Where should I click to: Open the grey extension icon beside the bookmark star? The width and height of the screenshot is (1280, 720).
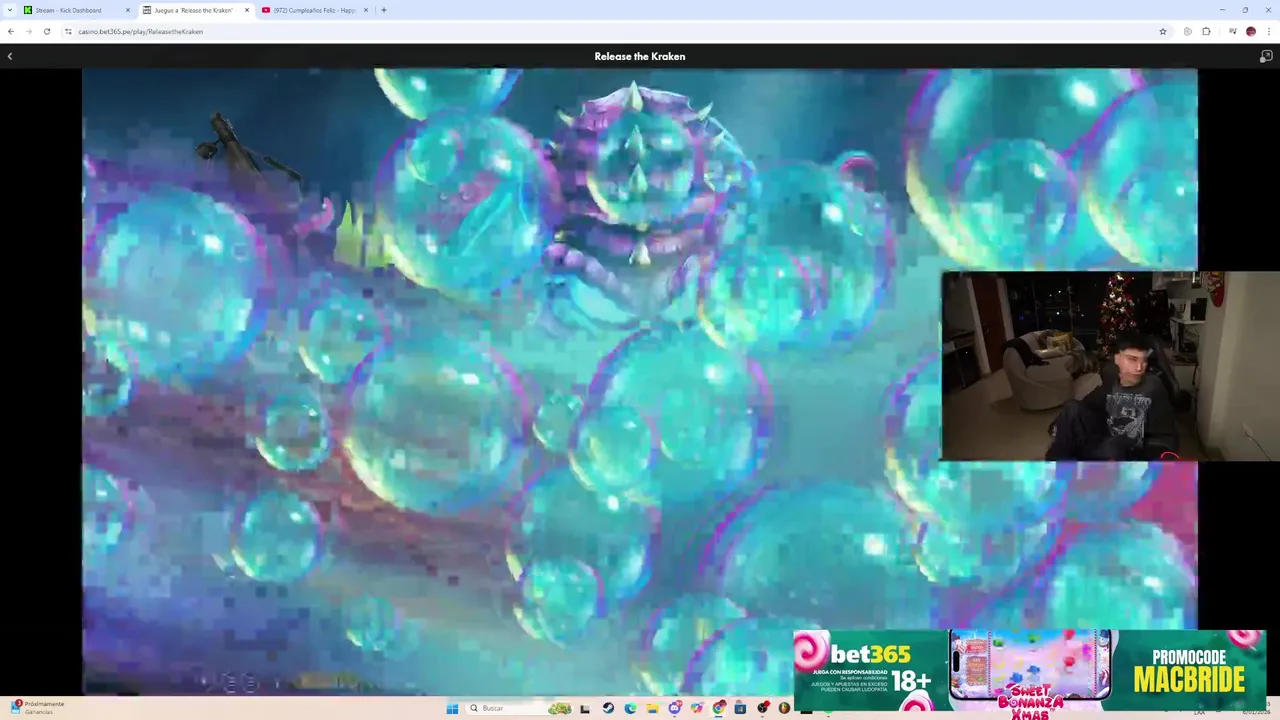point(1188,31)
